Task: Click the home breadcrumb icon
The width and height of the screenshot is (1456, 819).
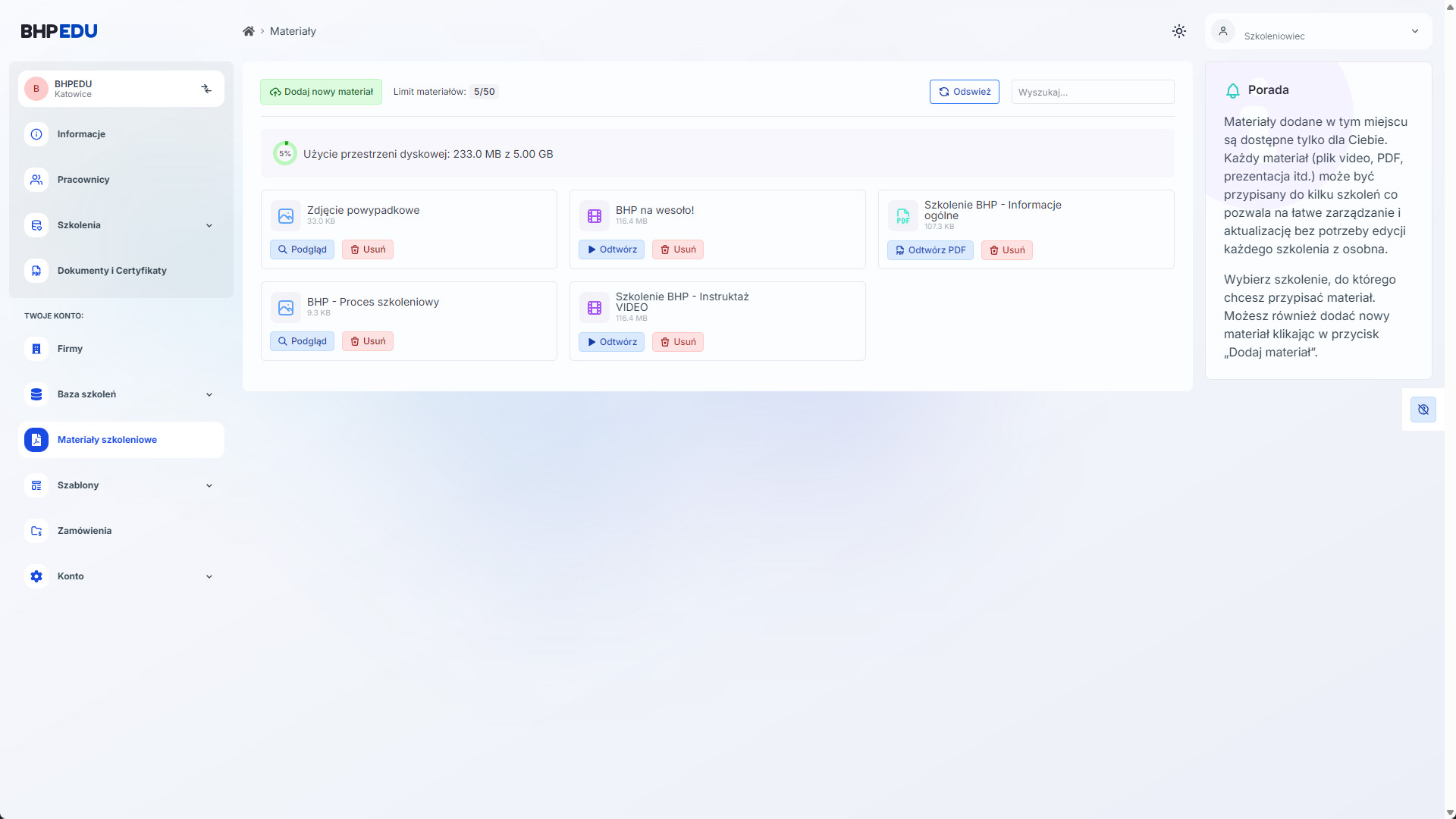Action: [248, 31]
